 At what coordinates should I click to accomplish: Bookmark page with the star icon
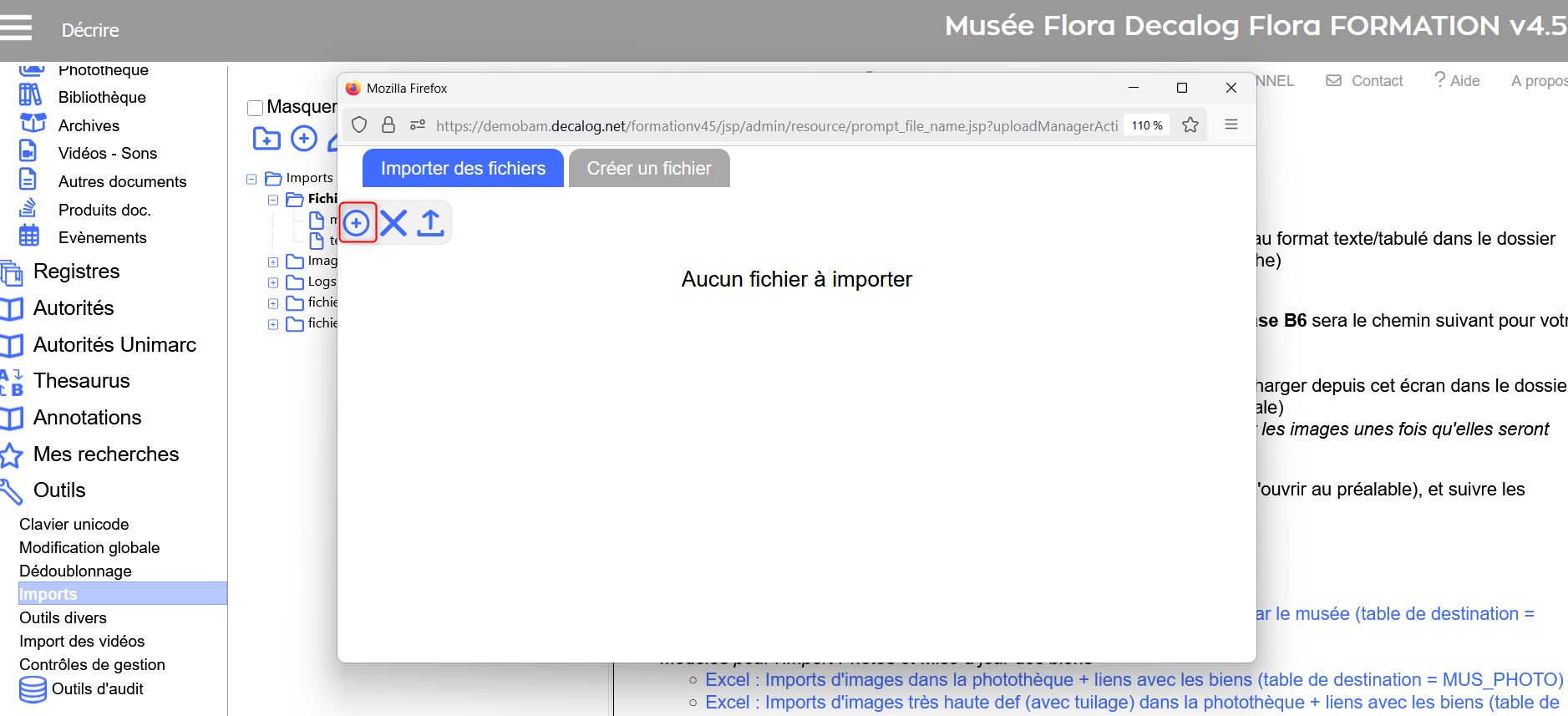tap(1190, 125)
